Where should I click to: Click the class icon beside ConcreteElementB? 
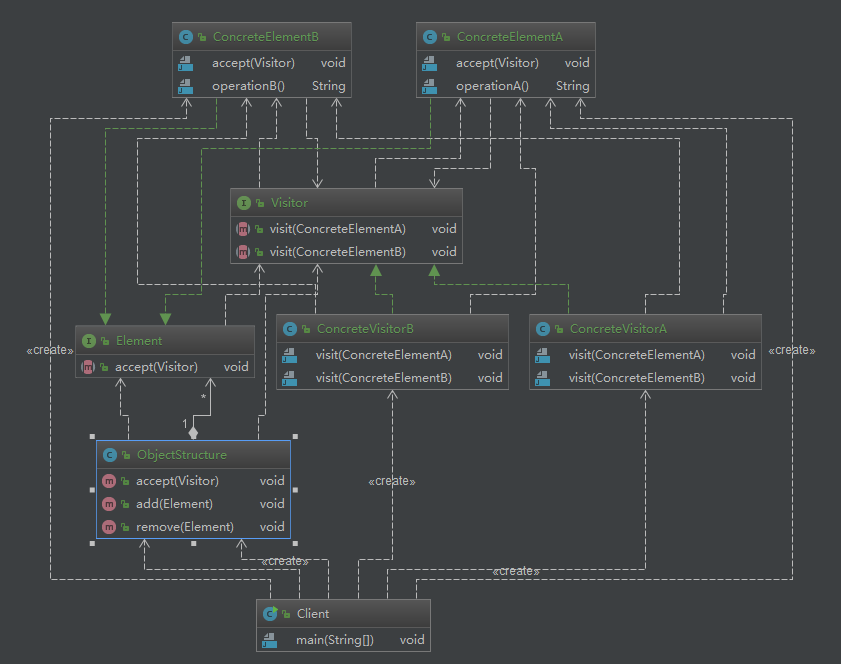point(186,37)
